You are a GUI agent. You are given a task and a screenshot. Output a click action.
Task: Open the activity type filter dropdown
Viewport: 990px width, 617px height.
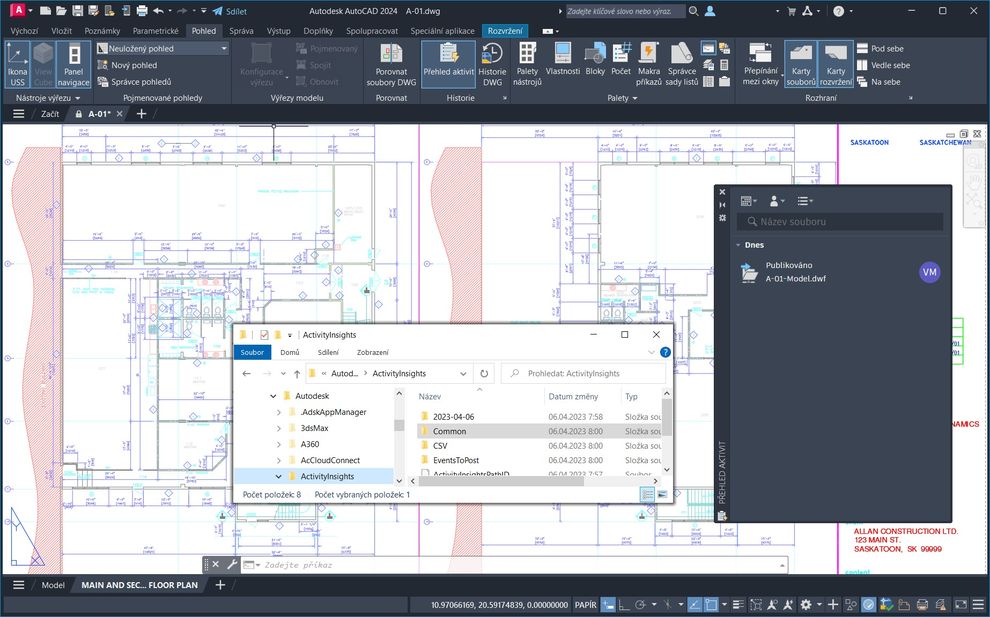(x=803, y=201)
